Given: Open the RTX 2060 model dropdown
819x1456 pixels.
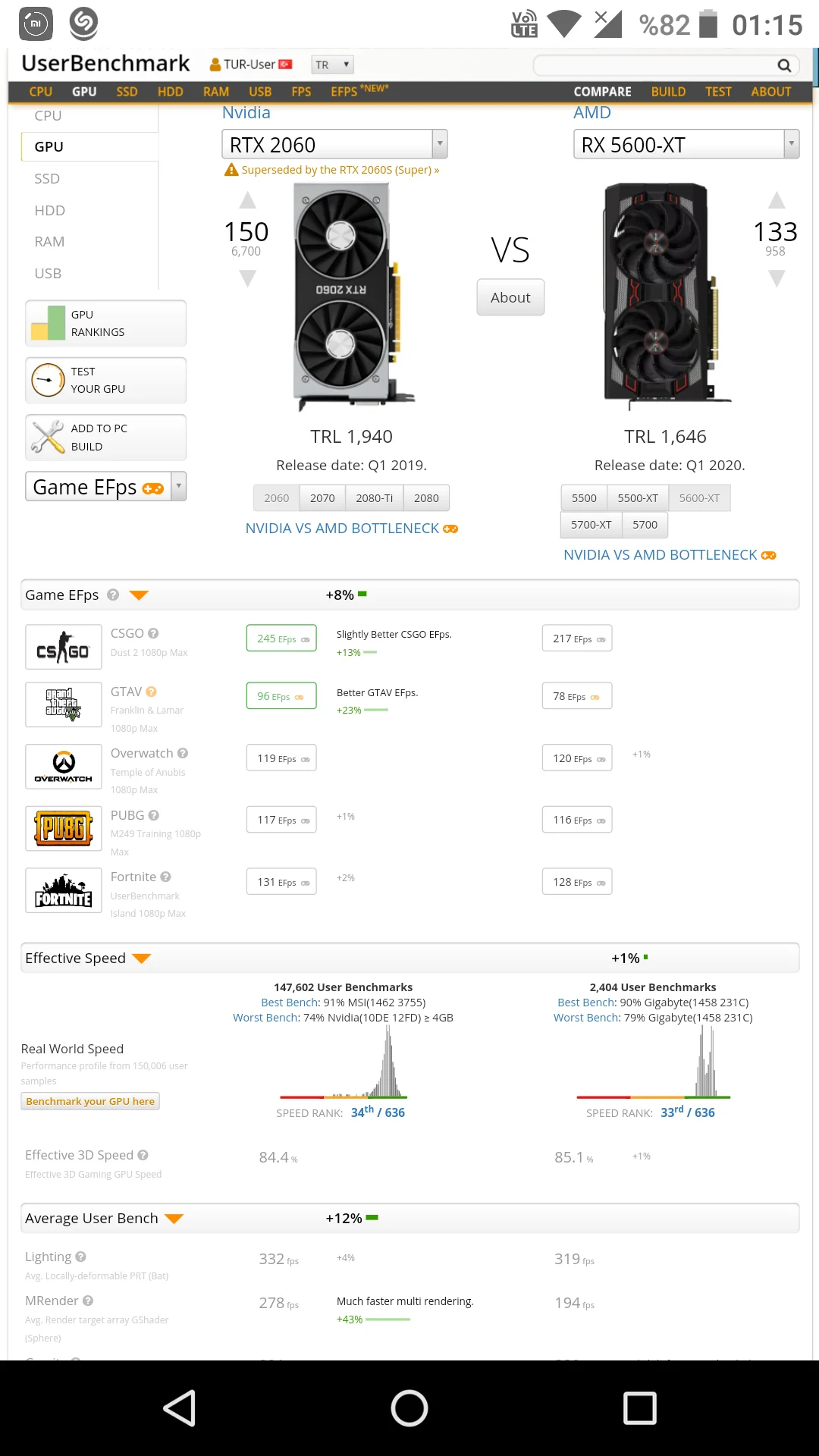Looking at the screenshot, I should [x=334, y=144].
